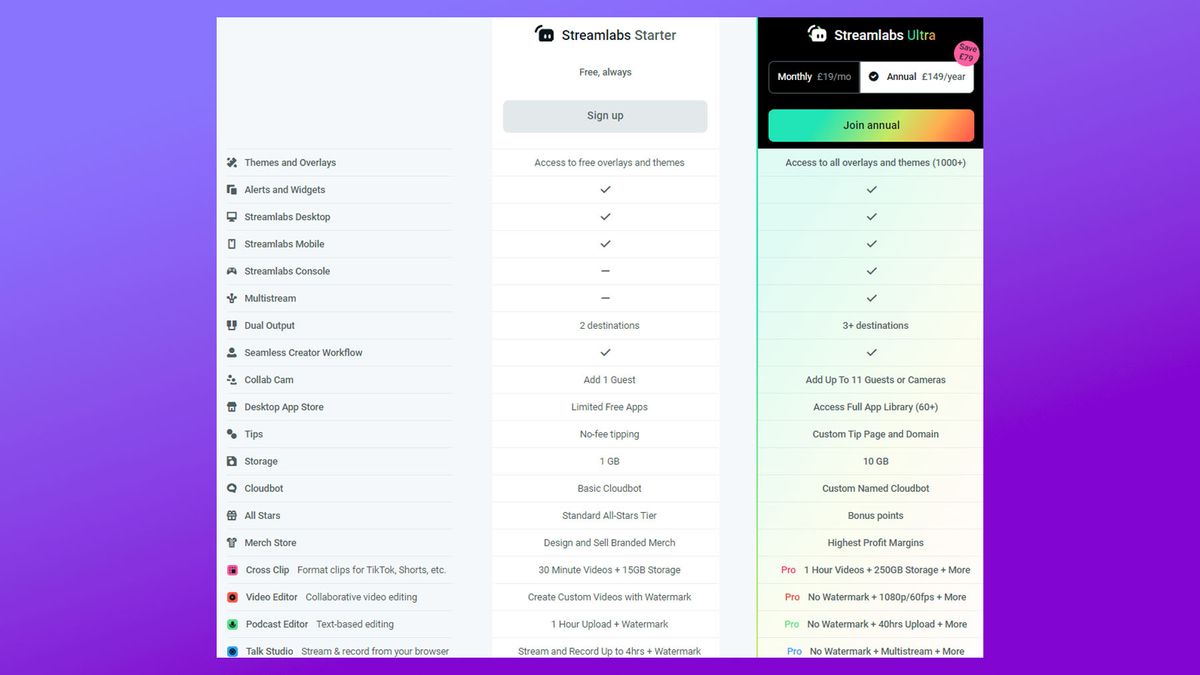Image resolution: width=1200 pixels, height=675 pixels.
Task: Click the Multistream broadcast icon
Action: coord(233,298)
